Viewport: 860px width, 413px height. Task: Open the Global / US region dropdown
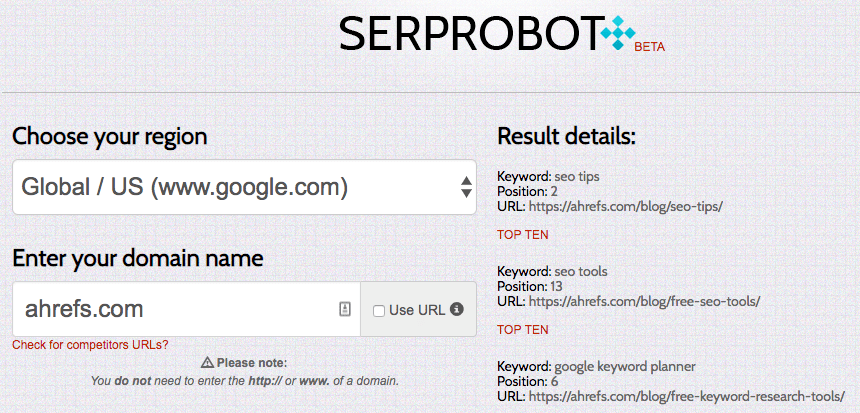click(x=244, y=186)
